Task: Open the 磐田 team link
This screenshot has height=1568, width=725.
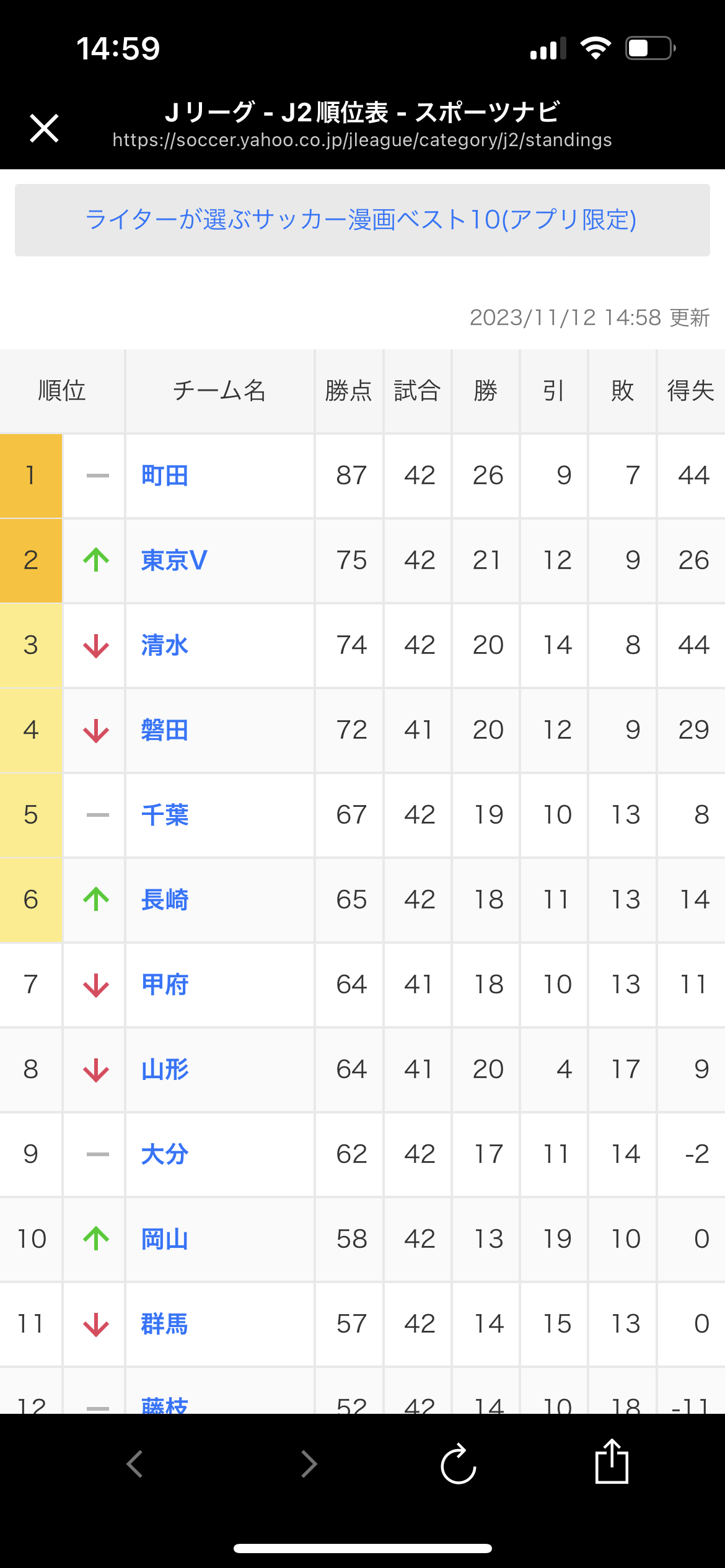Action: [164, 730]
